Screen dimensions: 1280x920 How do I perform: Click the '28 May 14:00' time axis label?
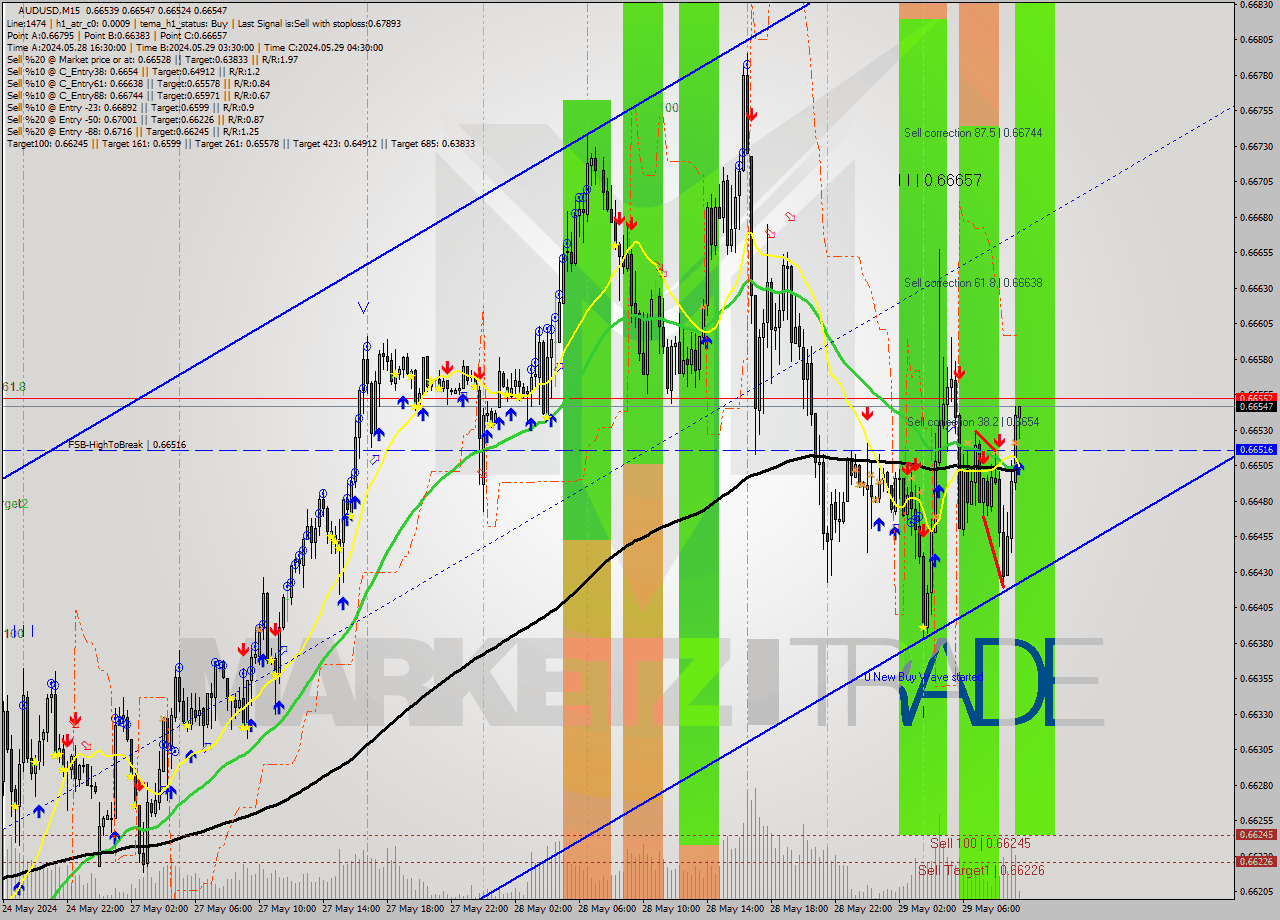[x=737, y=909]
